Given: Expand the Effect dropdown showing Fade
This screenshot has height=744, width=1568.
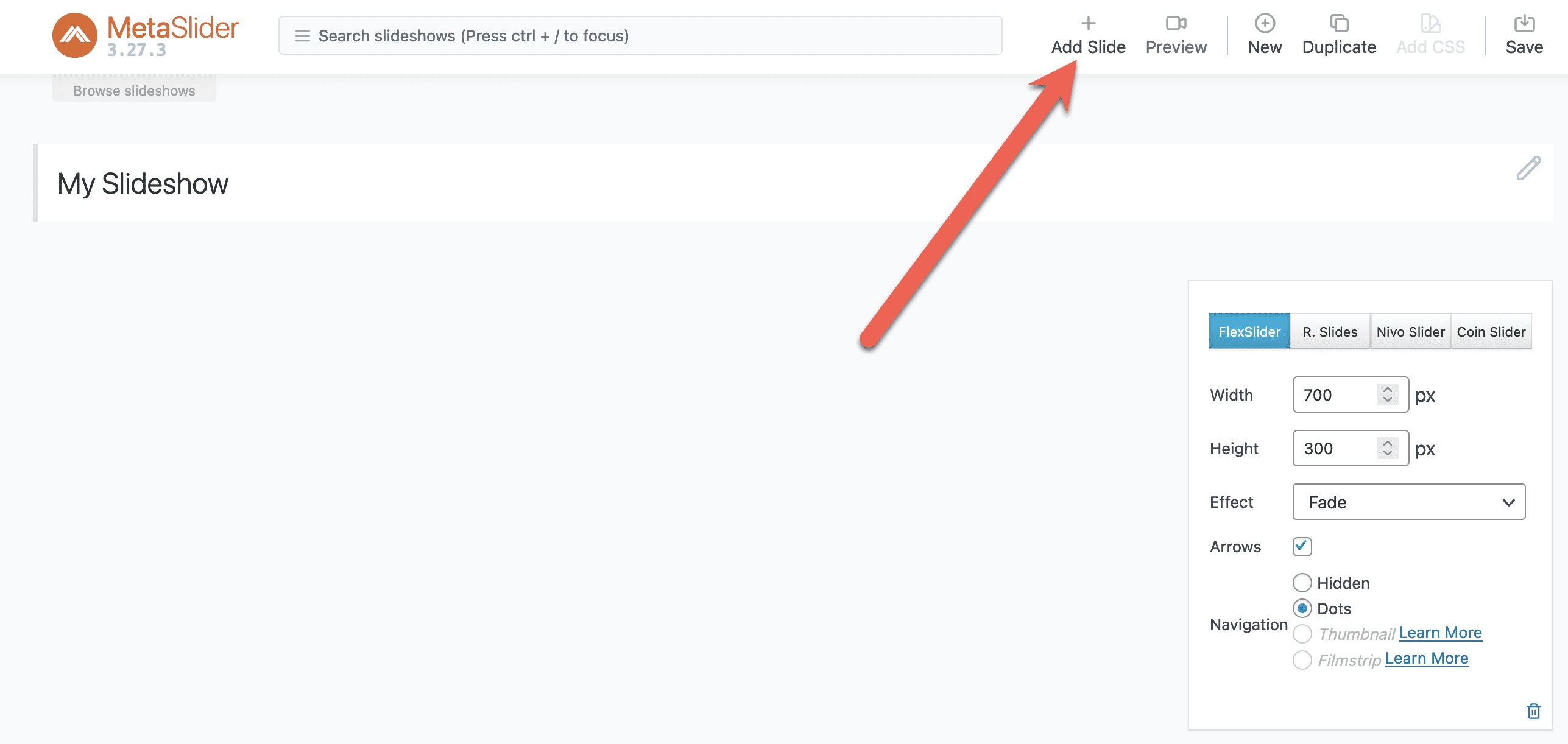Looking at the screenshot, I should click(x=1408, y=502).
